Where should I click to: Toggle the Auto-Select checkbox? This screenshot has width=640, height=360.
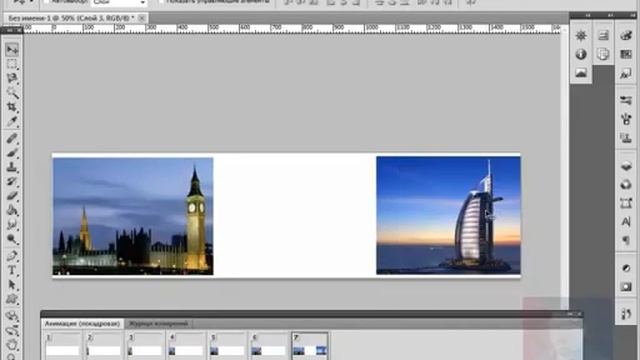tap(46, 2)
